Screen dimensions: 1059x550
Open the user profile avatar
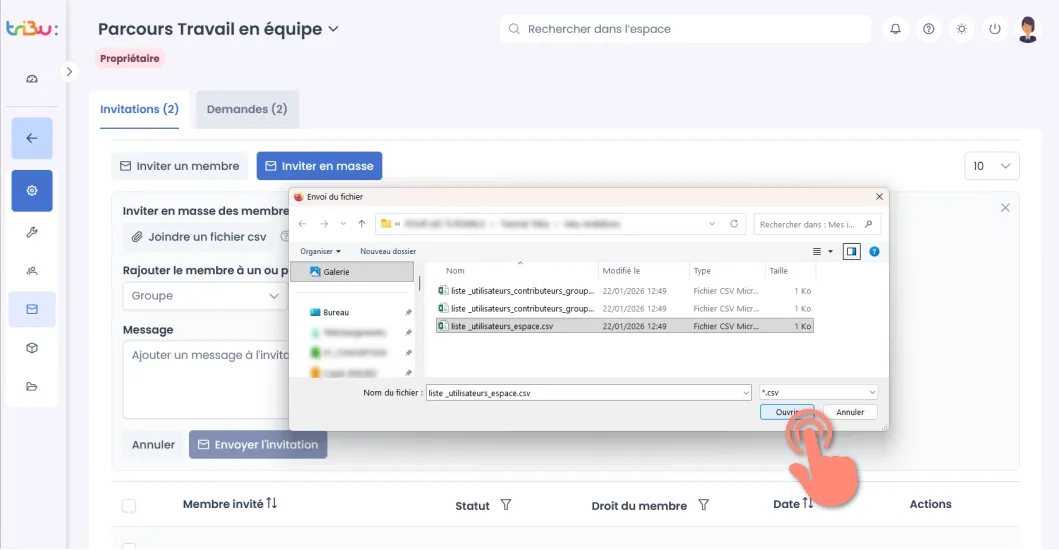click(1028, 29)
